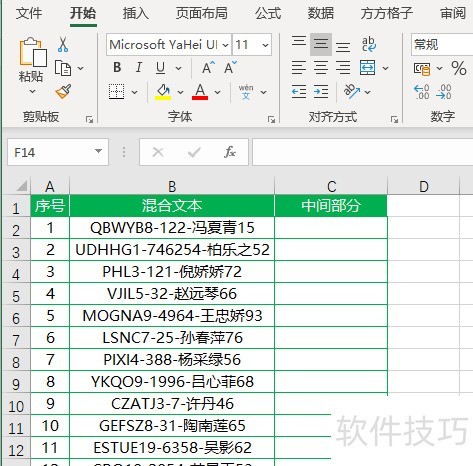Viewport: 473px width, 466px height.
Task: Toggle Wrap Text icon
Action: [x=369, y=44]
